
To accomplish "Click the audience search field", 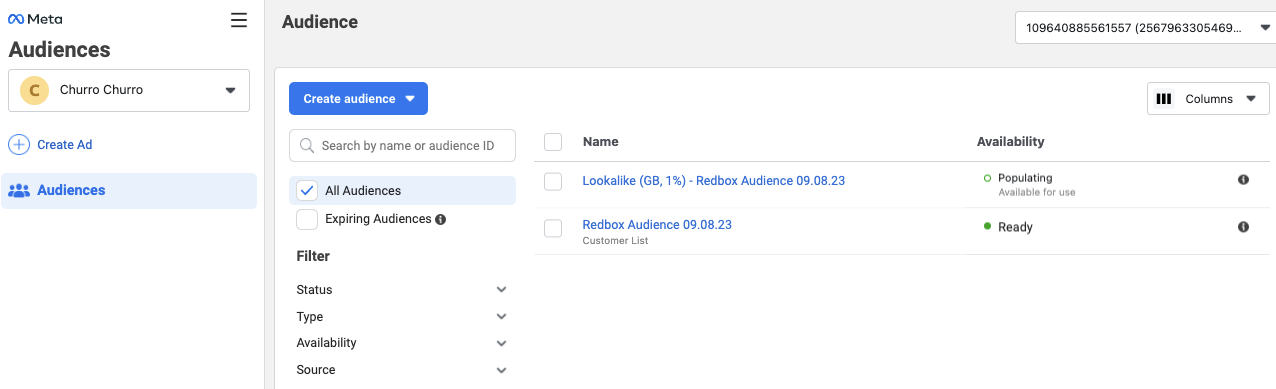I will (x=403, y=146).
